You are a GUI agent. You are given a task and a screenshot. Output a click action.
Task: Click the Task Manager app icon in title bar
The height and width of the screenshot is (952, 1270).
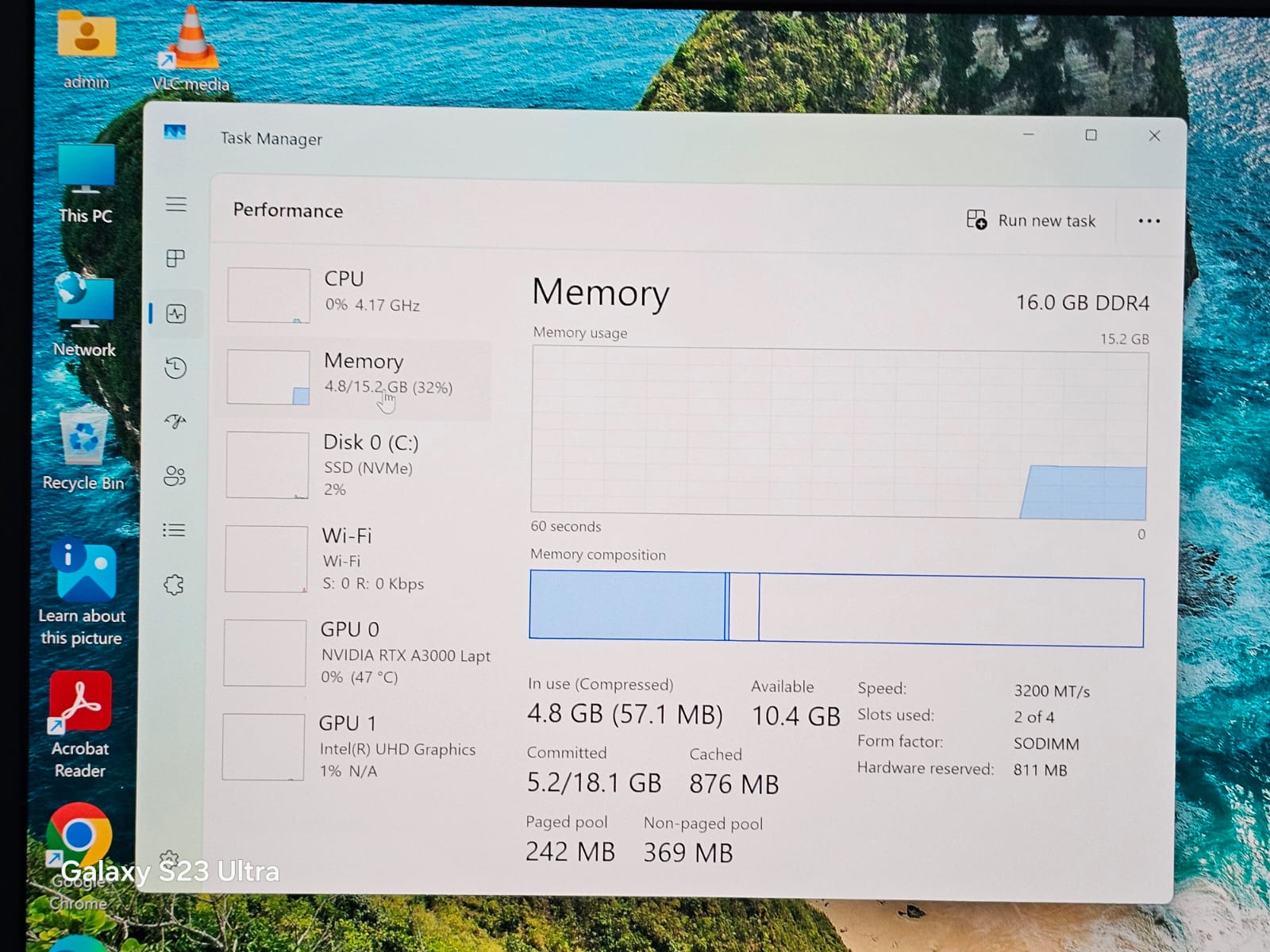pos(175,132)
